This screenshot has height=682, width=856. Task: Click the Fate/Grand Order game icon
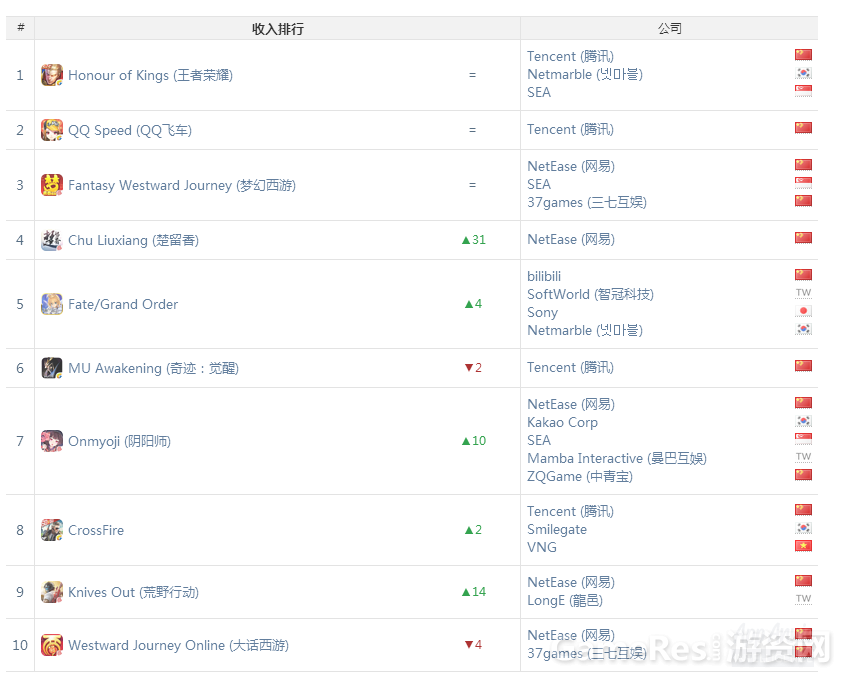point(52,304)
